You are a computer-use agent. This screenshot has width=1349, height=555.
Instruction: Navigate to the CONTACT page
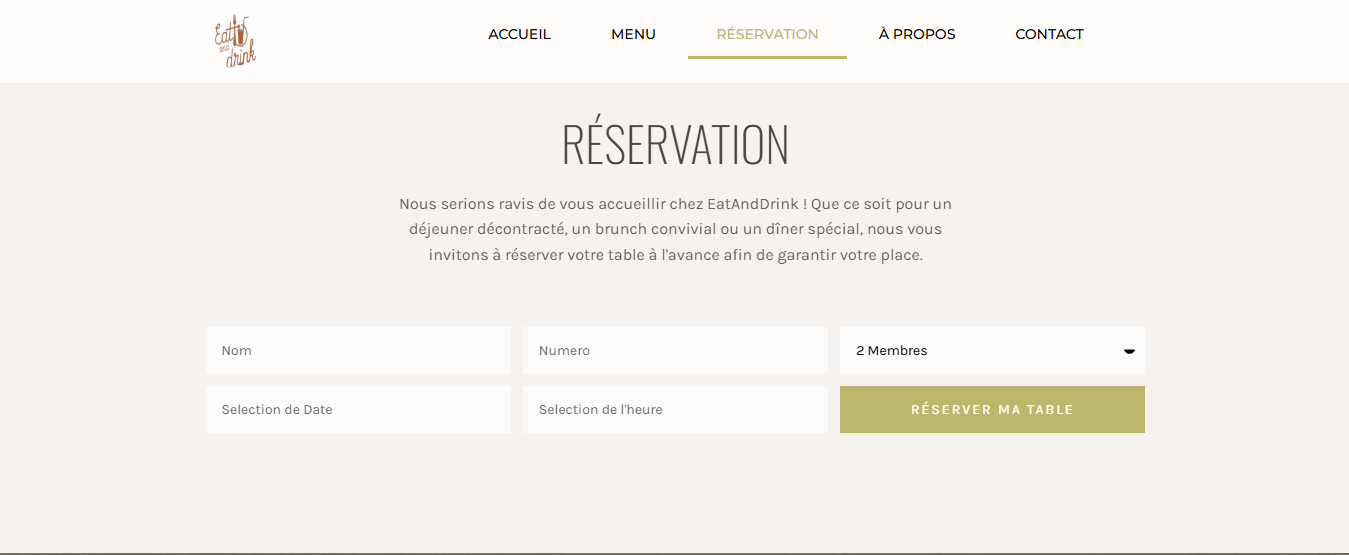(1049, 34)
